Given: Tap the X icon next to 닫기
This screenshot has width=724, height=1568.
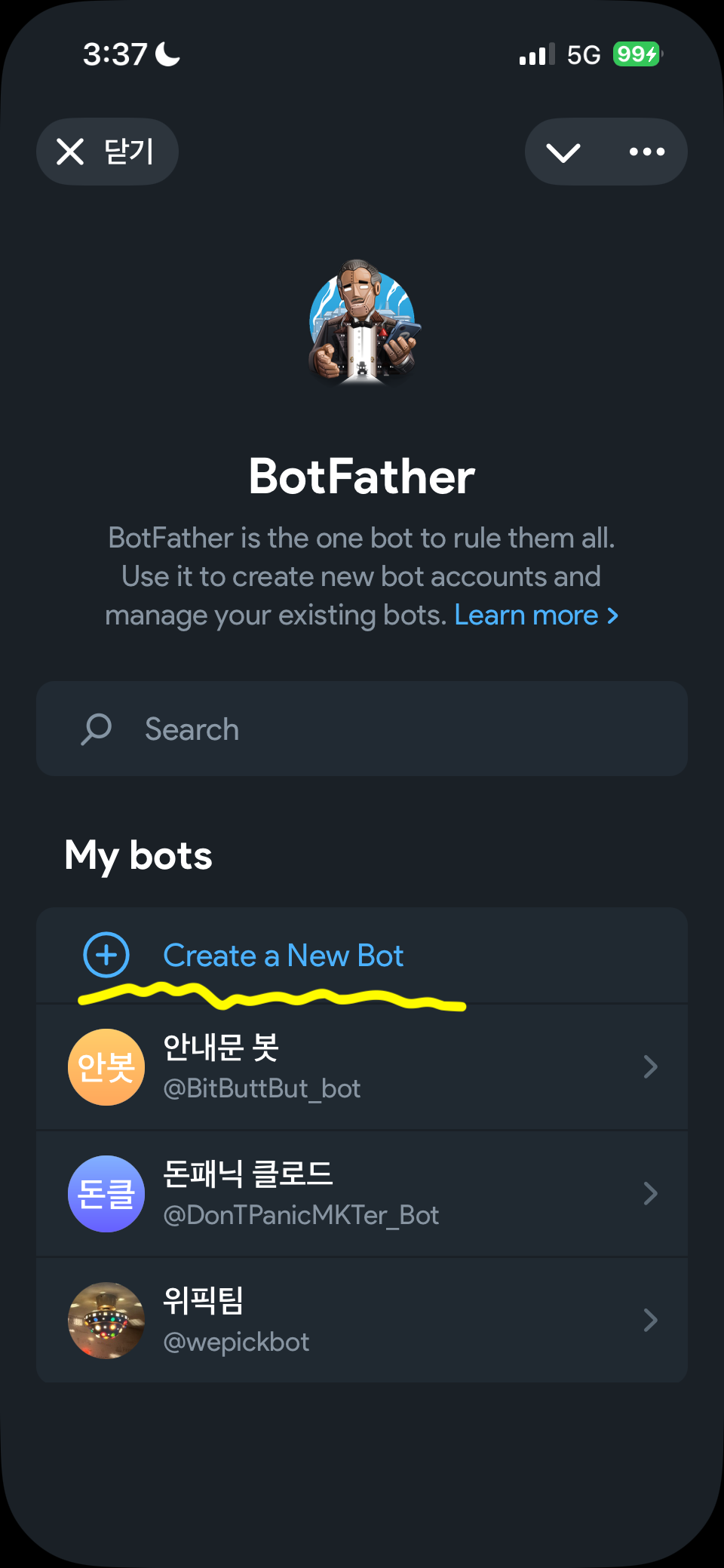Looking at the screenshot, I should tap(72, 151).
